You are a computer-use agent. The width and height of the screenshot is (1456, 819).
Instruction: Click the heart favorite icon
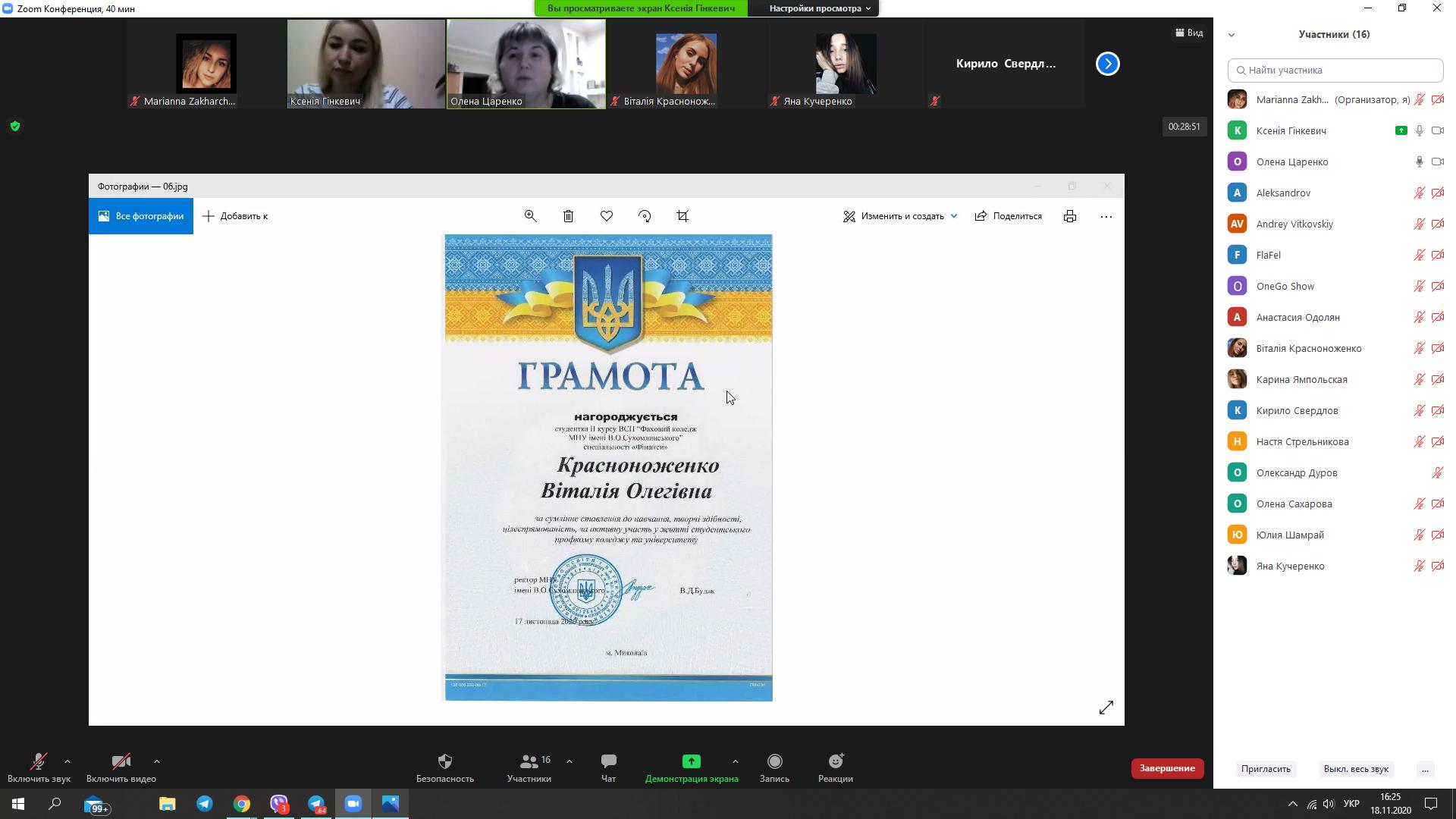606,216
